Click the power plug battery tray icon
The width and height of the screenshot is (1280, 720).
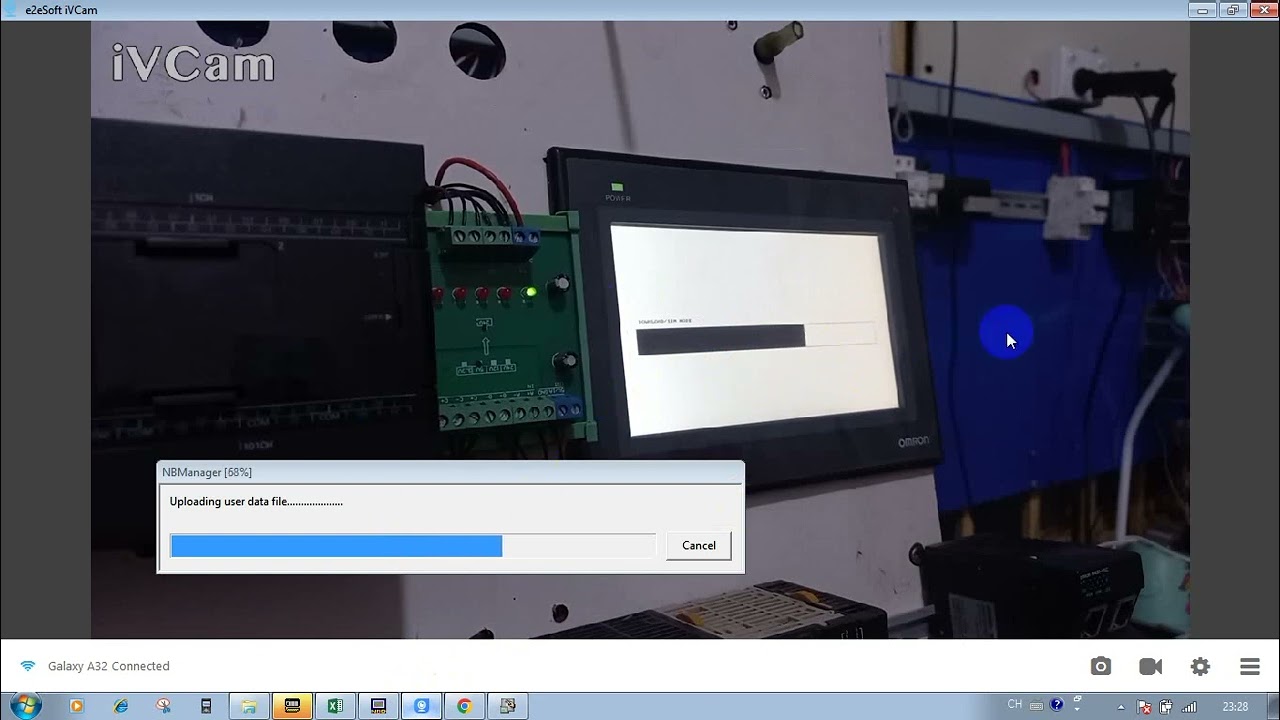click(1166, 707)
